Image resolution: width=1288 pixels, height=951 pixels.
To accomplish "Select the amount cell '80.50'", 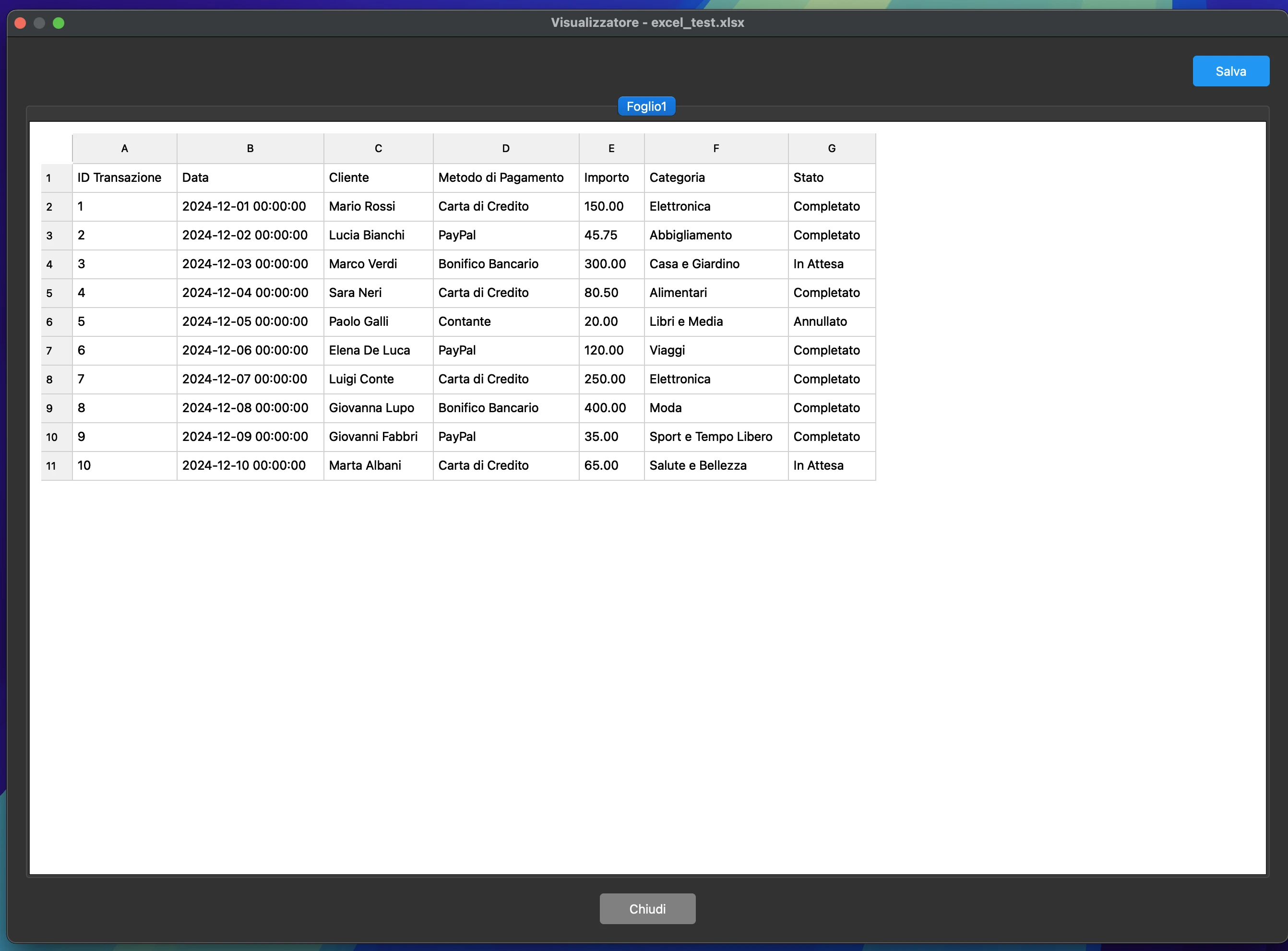I will point(611,292).
